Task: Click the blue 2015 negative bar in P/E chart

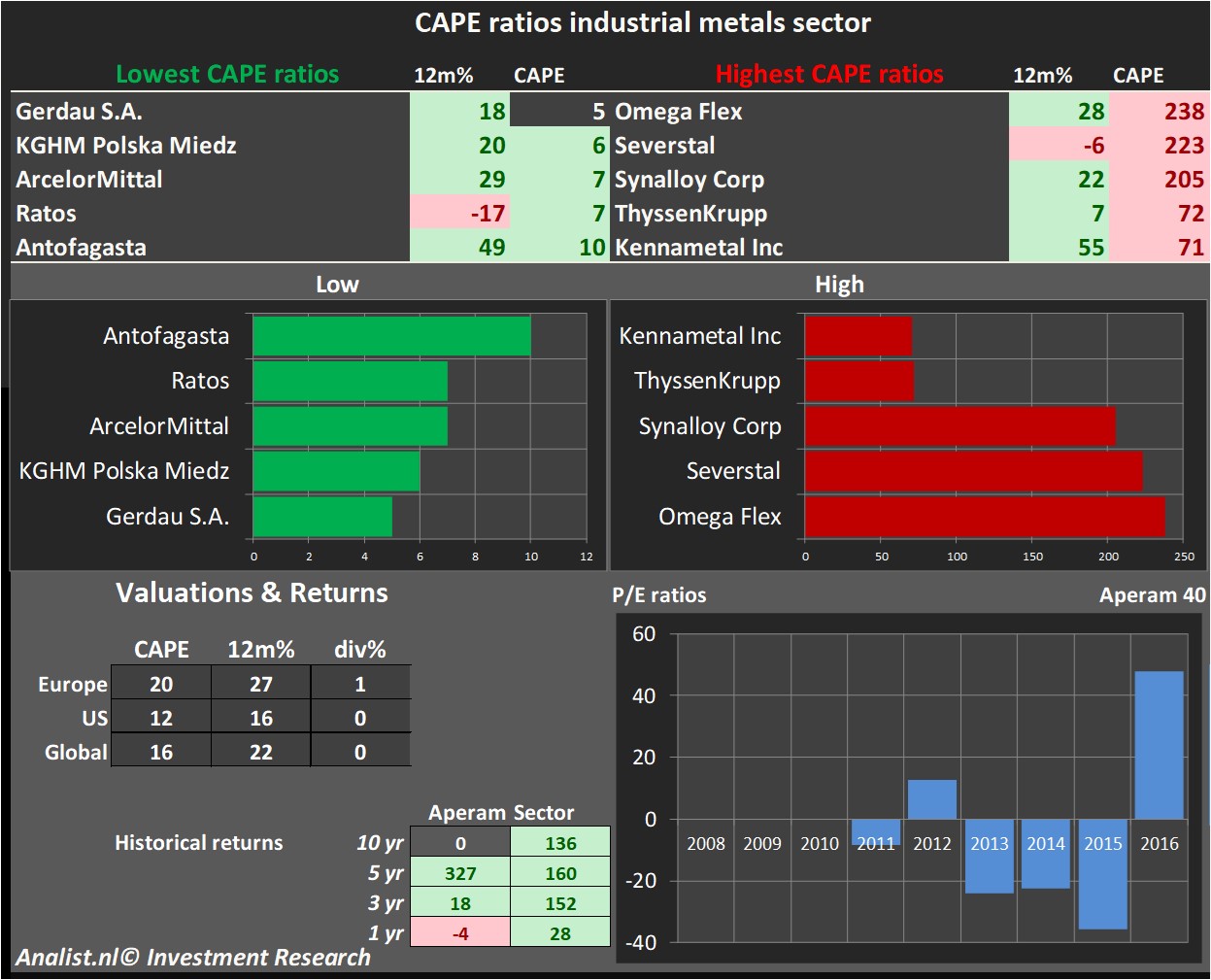Action: [x=1103, y=874]
